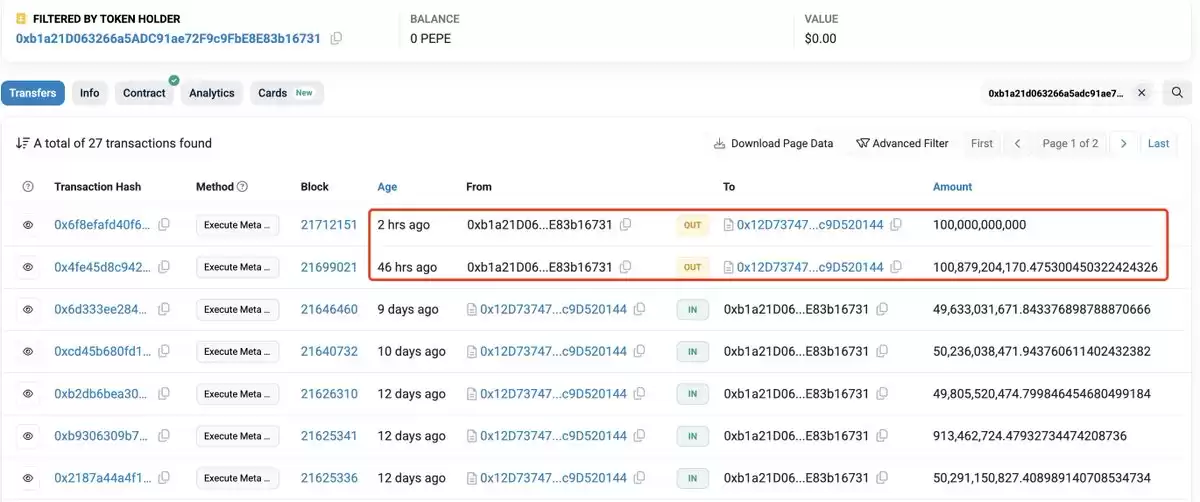Copy From address in the 46 hrs ago row

pos(625,267)
